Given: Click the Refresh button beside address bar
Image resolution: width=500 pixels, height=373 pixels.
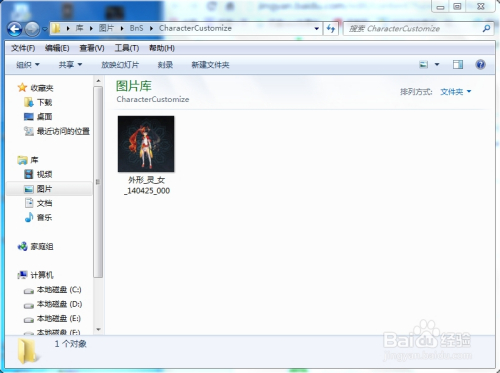Looking at the screenshot, I should 331,29.
